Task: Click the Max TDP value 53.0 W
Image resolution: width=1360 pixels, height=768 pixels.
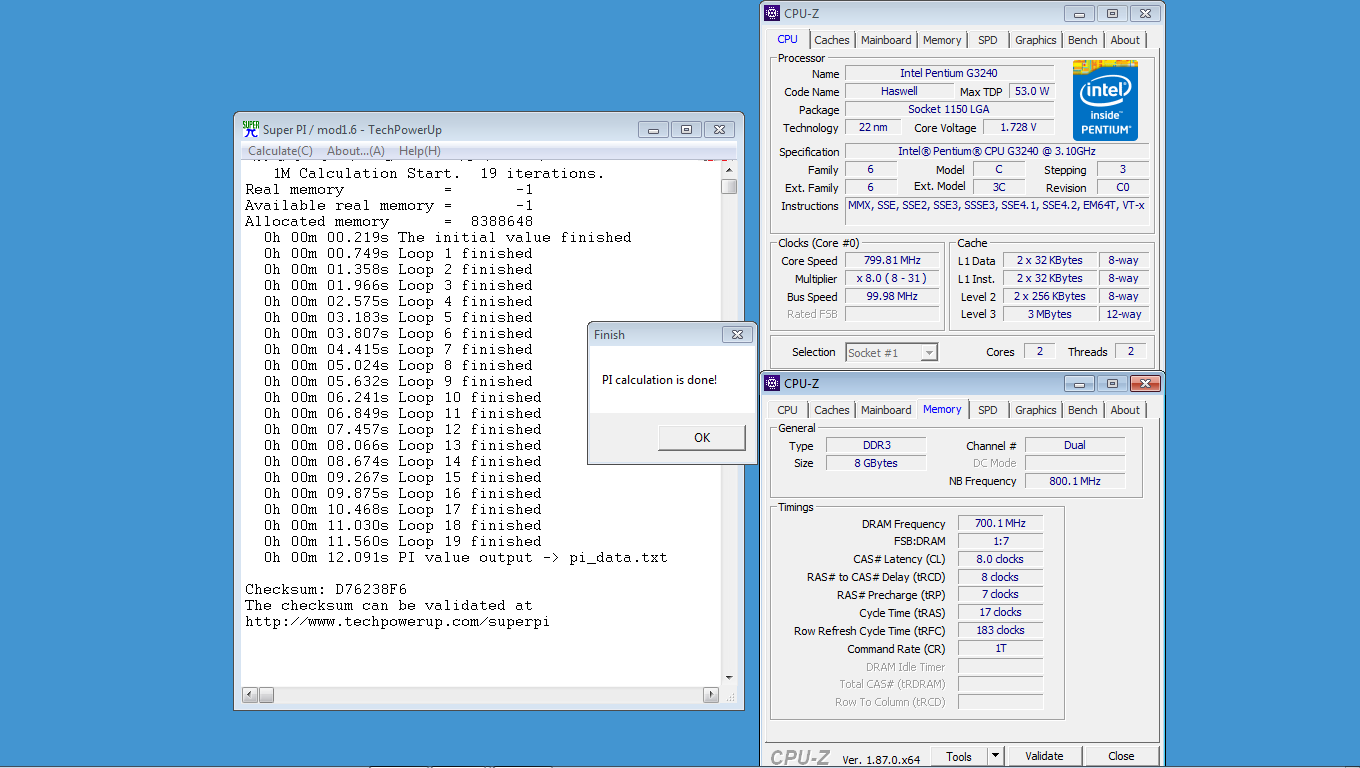Action: pyautogui.click(x=1031, y=91)
